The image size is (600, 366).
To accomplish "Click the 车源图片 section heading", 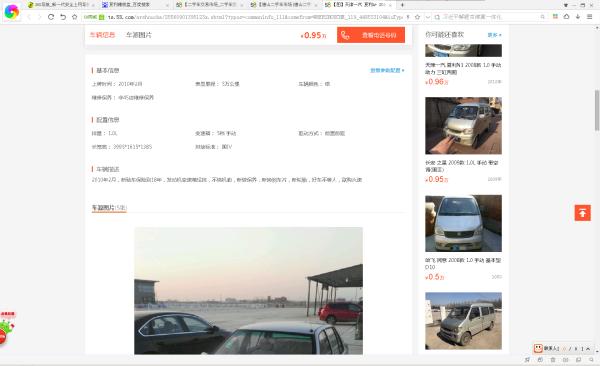I will (x=109, y=208).
